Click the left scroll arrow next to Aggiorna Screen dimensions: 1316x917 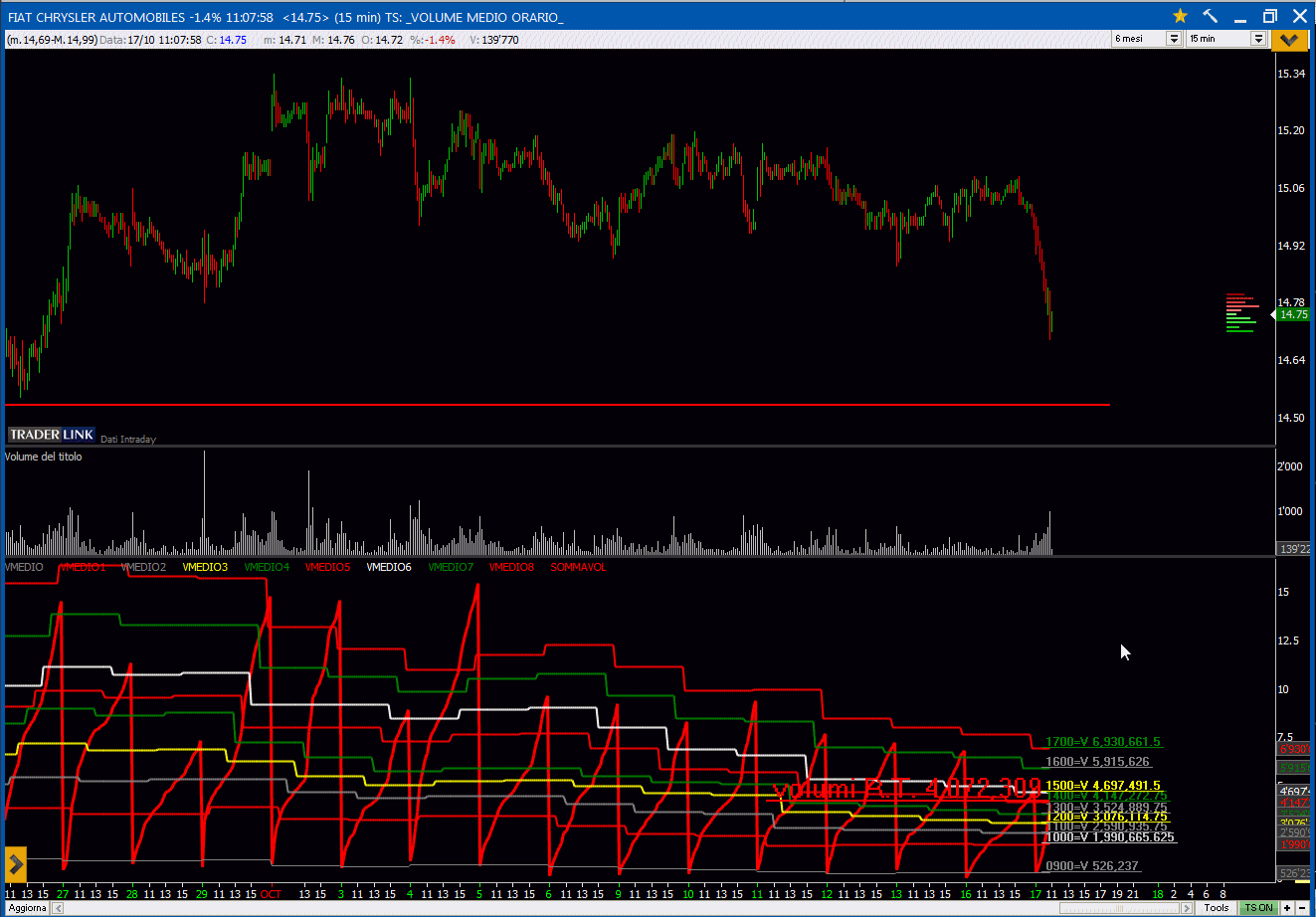click(x=56, y=907)
